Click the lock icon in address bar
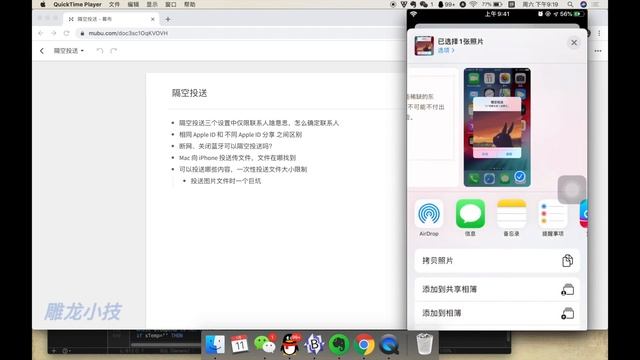Screen dimensions: 640x360 [82, 33]
